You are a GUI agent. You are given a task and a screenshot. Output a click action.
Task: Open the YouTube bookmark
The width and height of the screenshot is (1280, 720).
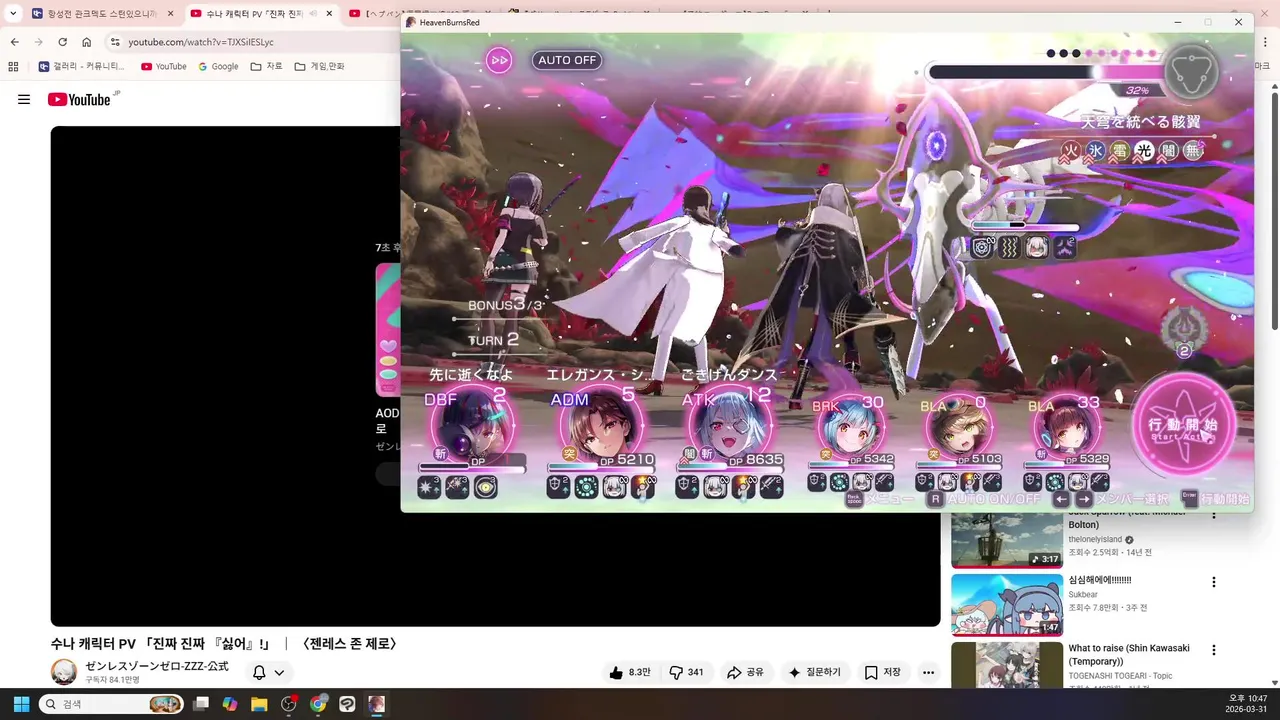pyautogui.click(x=164, y=66)
